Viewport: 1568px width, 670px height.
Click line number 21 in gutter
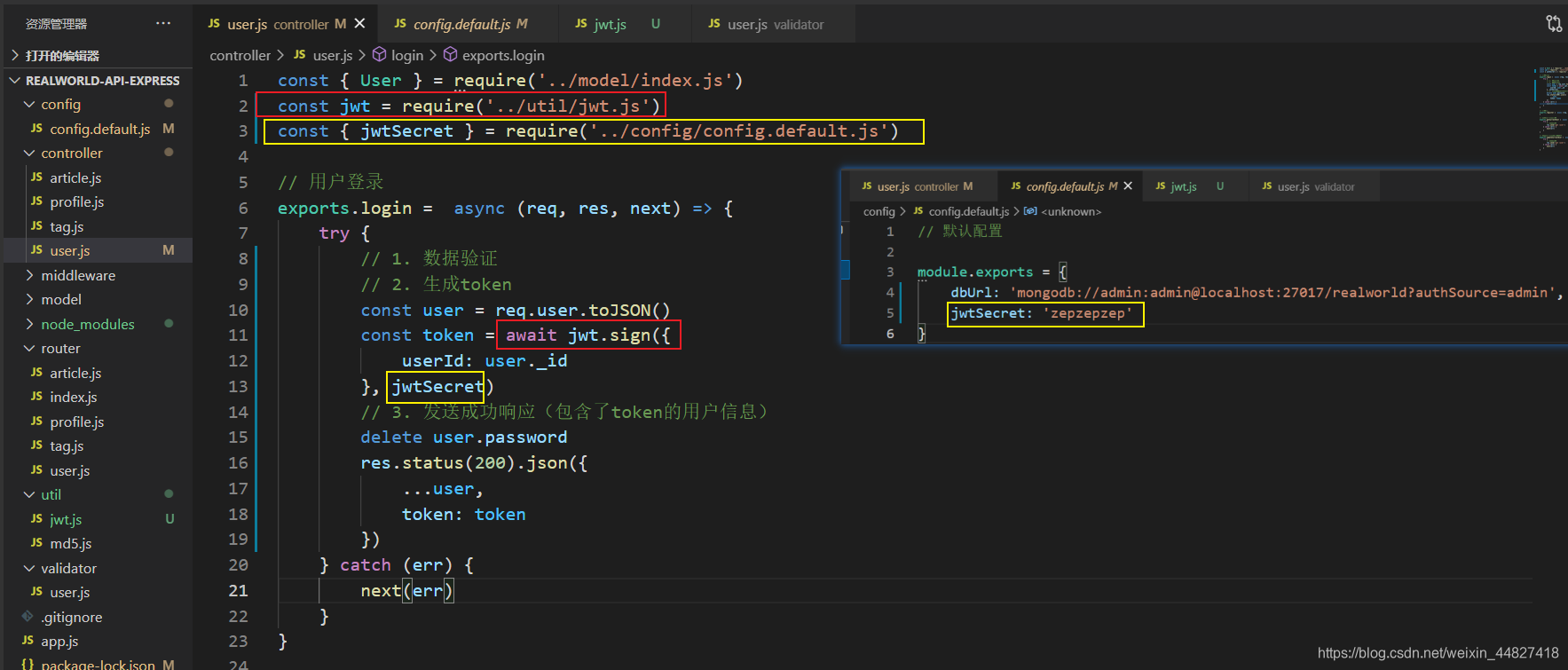click(x=238, y=590)
